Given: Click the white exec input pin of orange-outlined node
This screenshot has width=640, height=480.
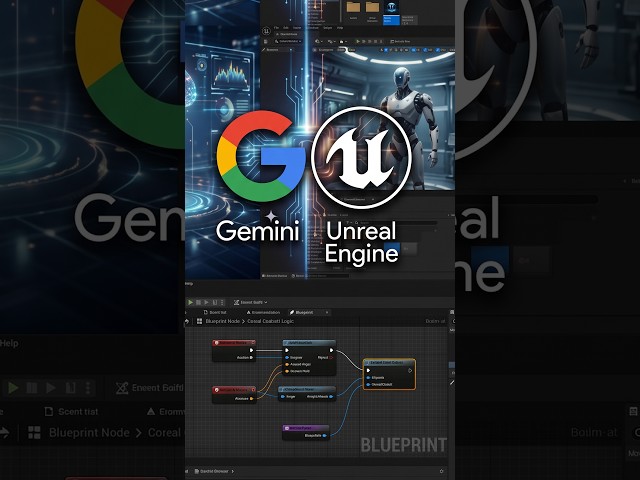Looking at the screenshot, I should point(368,371).
